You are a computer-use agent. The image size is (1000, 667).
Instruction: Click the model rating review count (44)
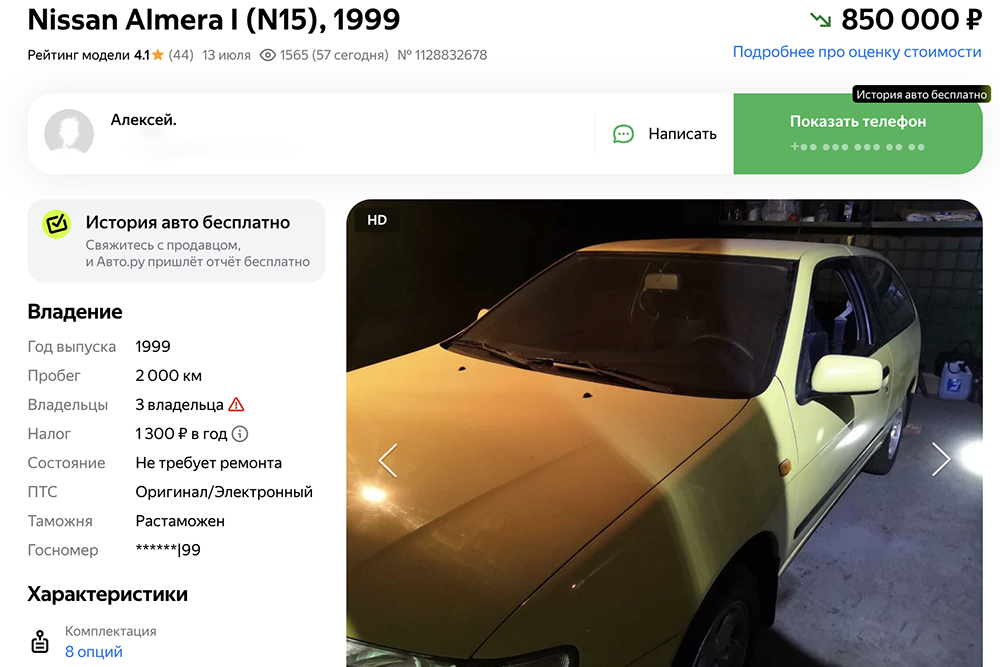click(181, 55)
